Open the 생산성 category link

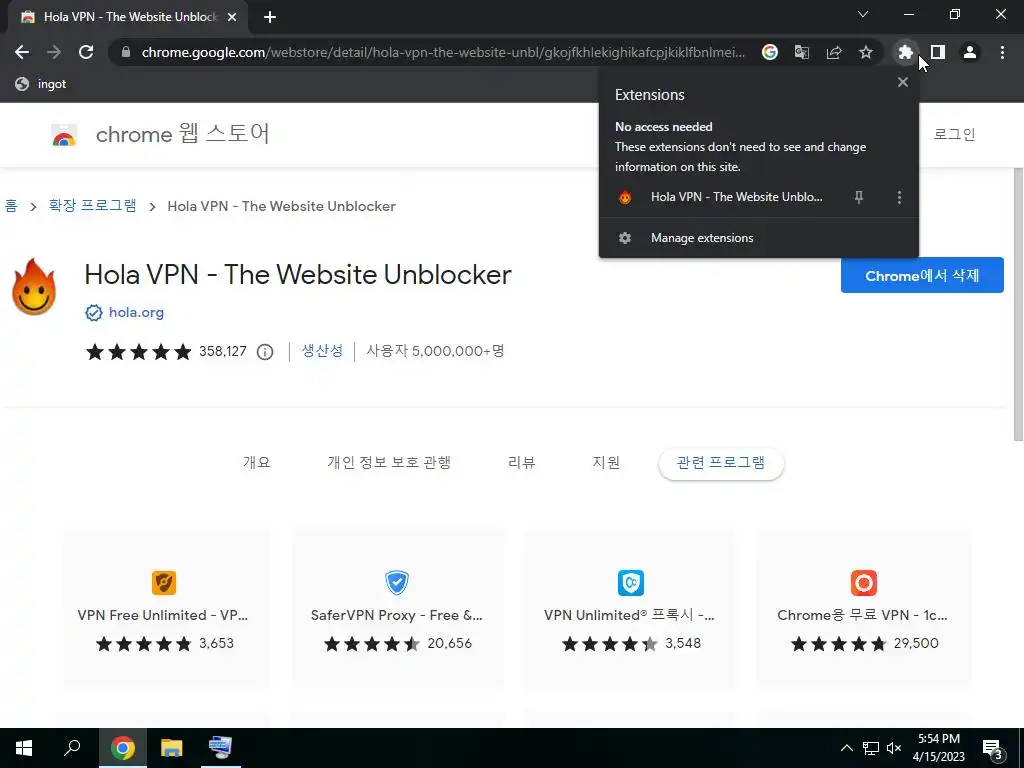(x=322, y=351)
